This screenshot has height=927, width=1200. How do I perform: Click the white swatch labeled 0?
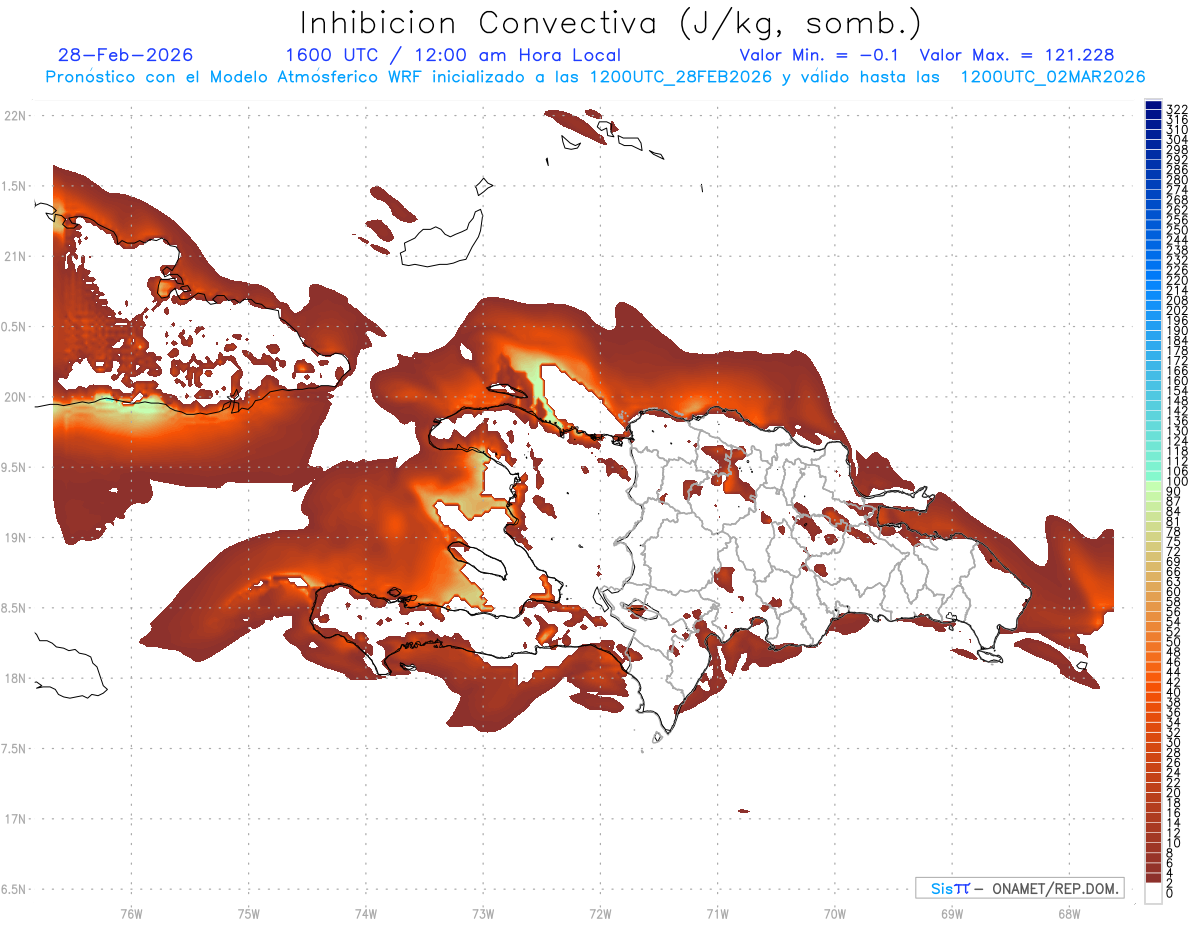tap(1153, 893)
